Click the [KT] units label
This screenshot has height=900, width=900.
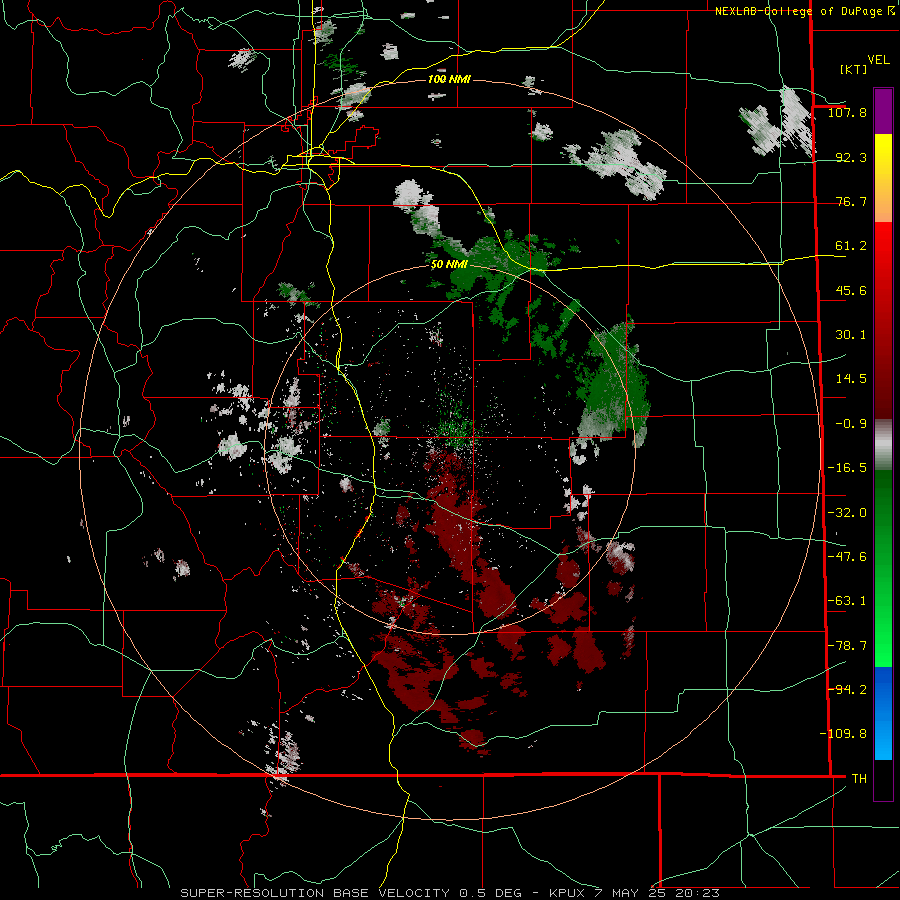(854, 69)
